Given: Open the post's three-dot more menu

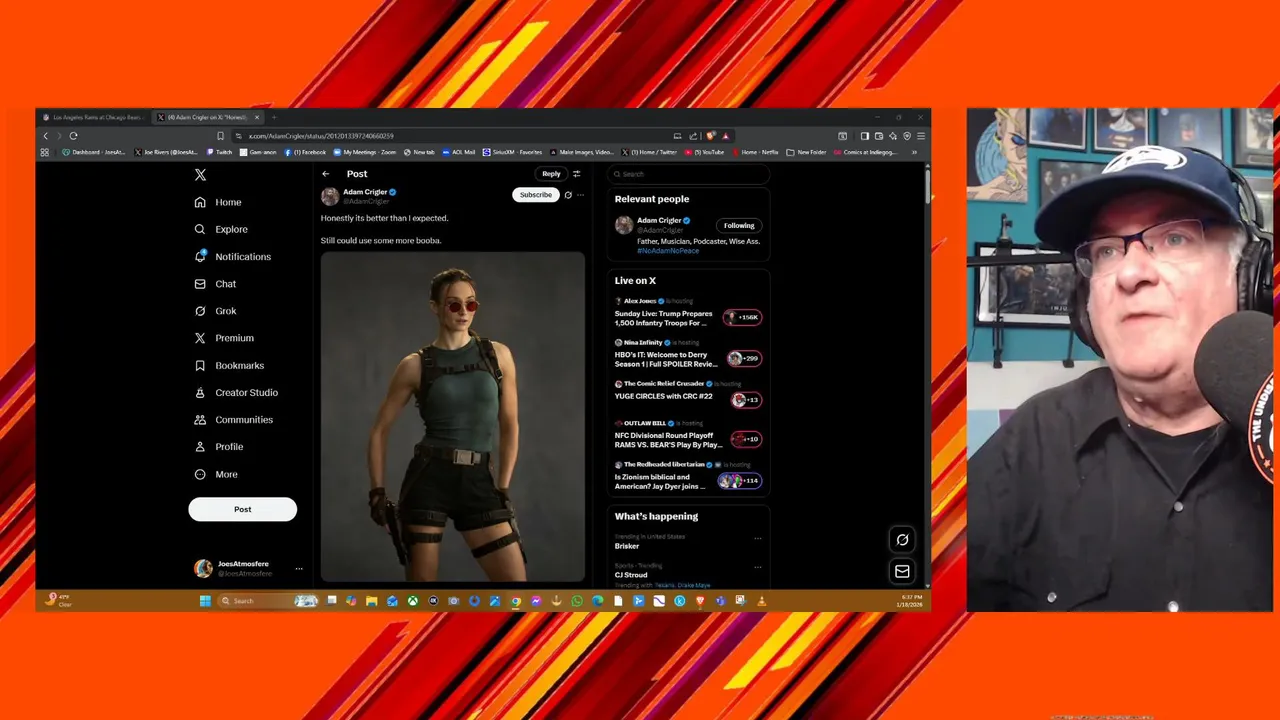Looking at the screenshot, I should pyautogui.click(x=580, y=195).
